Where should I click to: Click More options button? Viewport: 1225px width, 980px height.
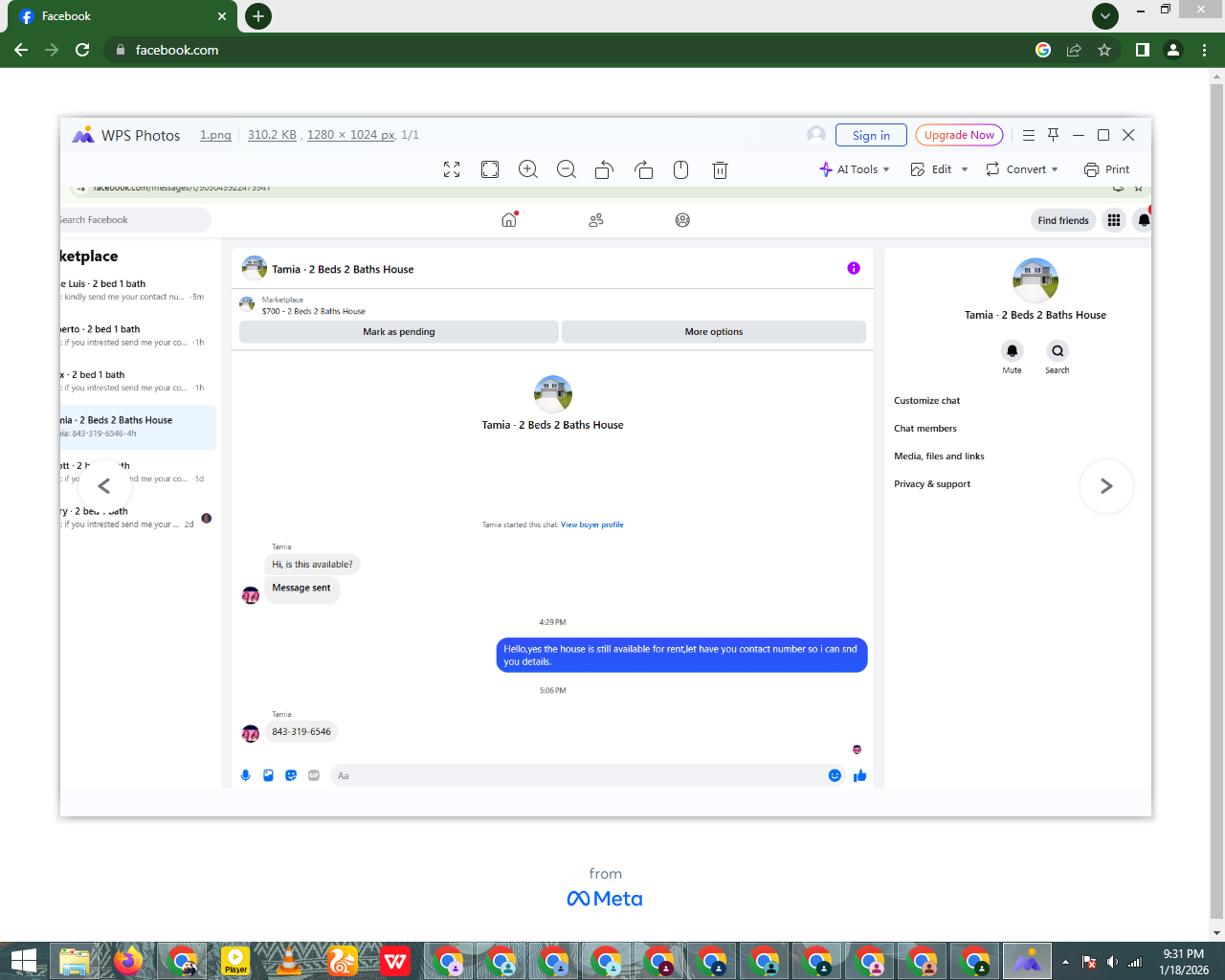(714, 332)
